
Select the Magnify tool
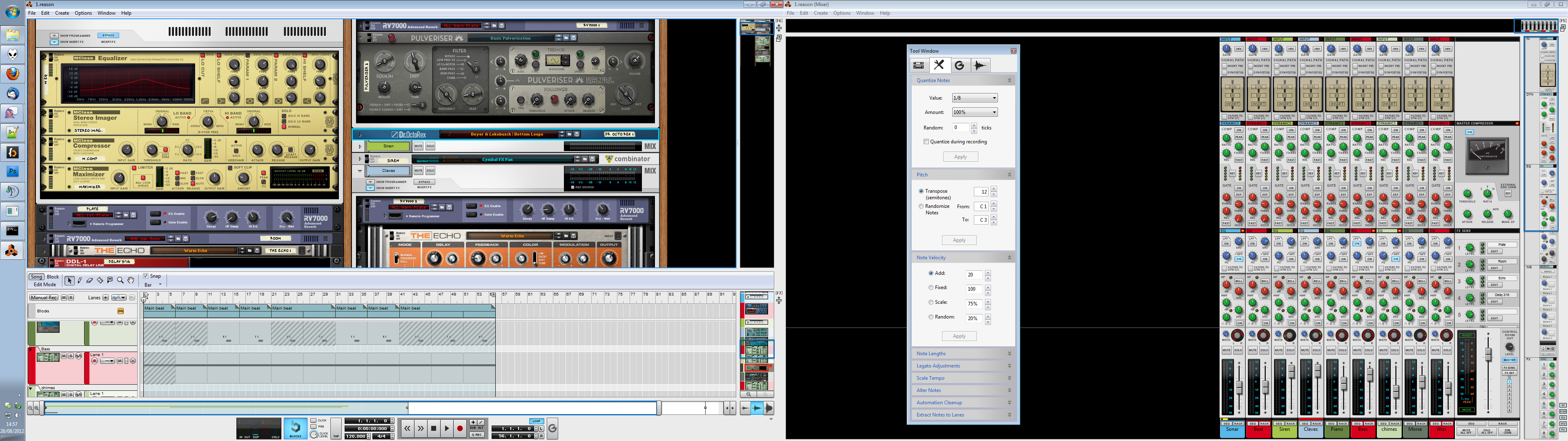point(120,280)
